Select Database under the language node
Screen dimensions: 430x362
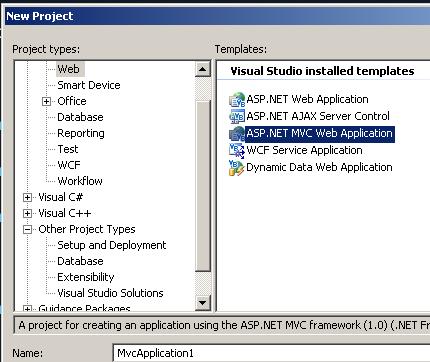tap(80, 117)
